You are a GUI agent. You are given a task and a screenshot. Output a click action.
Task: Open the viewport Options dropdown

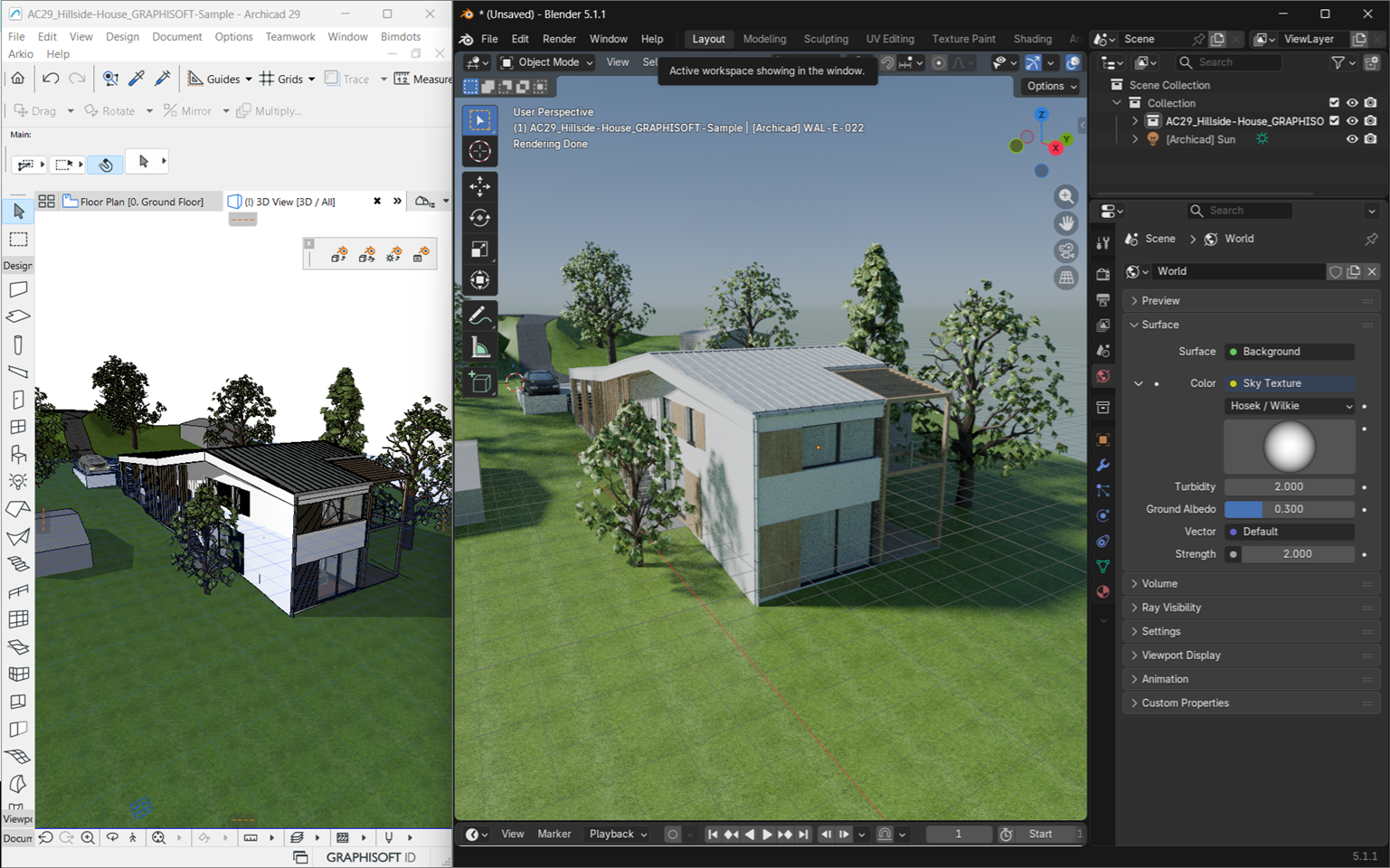pos(1052,86)
